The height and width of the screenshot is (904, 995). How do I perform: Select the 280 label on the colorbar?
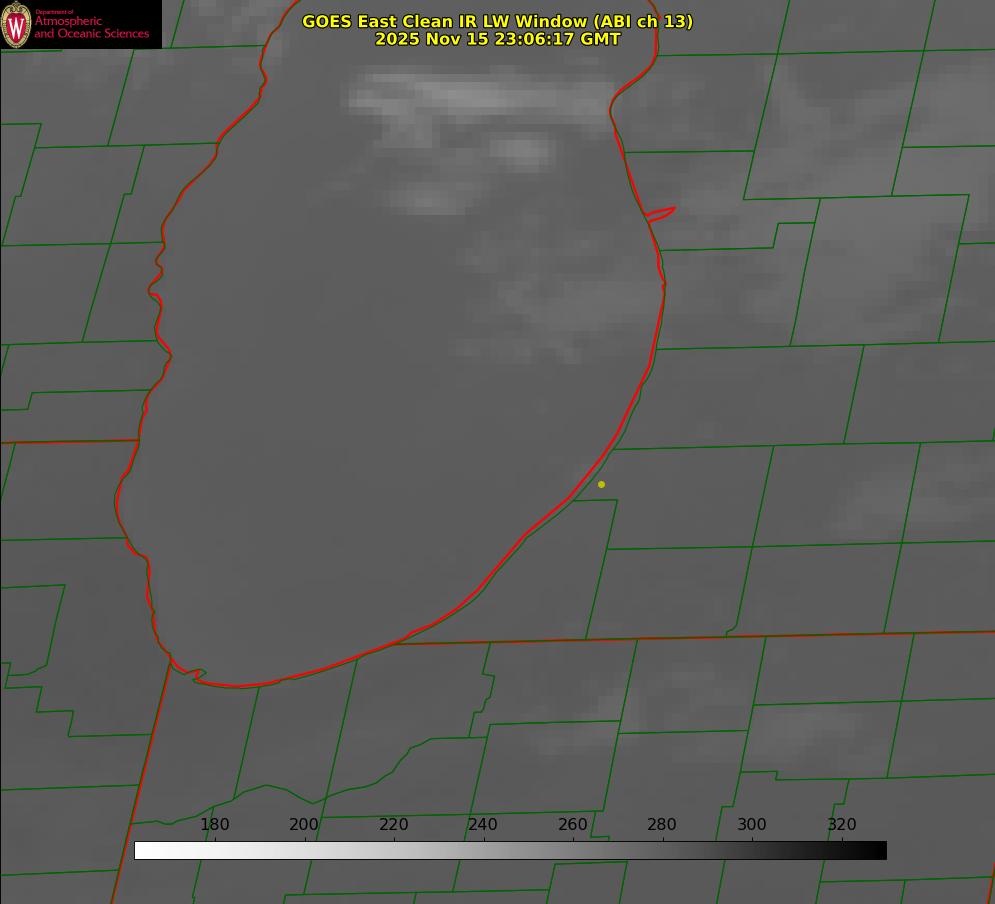(662, 825)
